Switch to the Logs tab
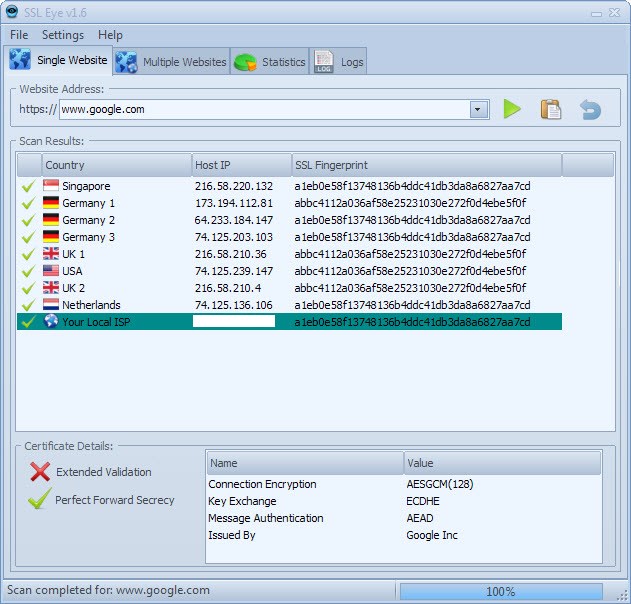The image size is (631, 604). click(338, 62)
